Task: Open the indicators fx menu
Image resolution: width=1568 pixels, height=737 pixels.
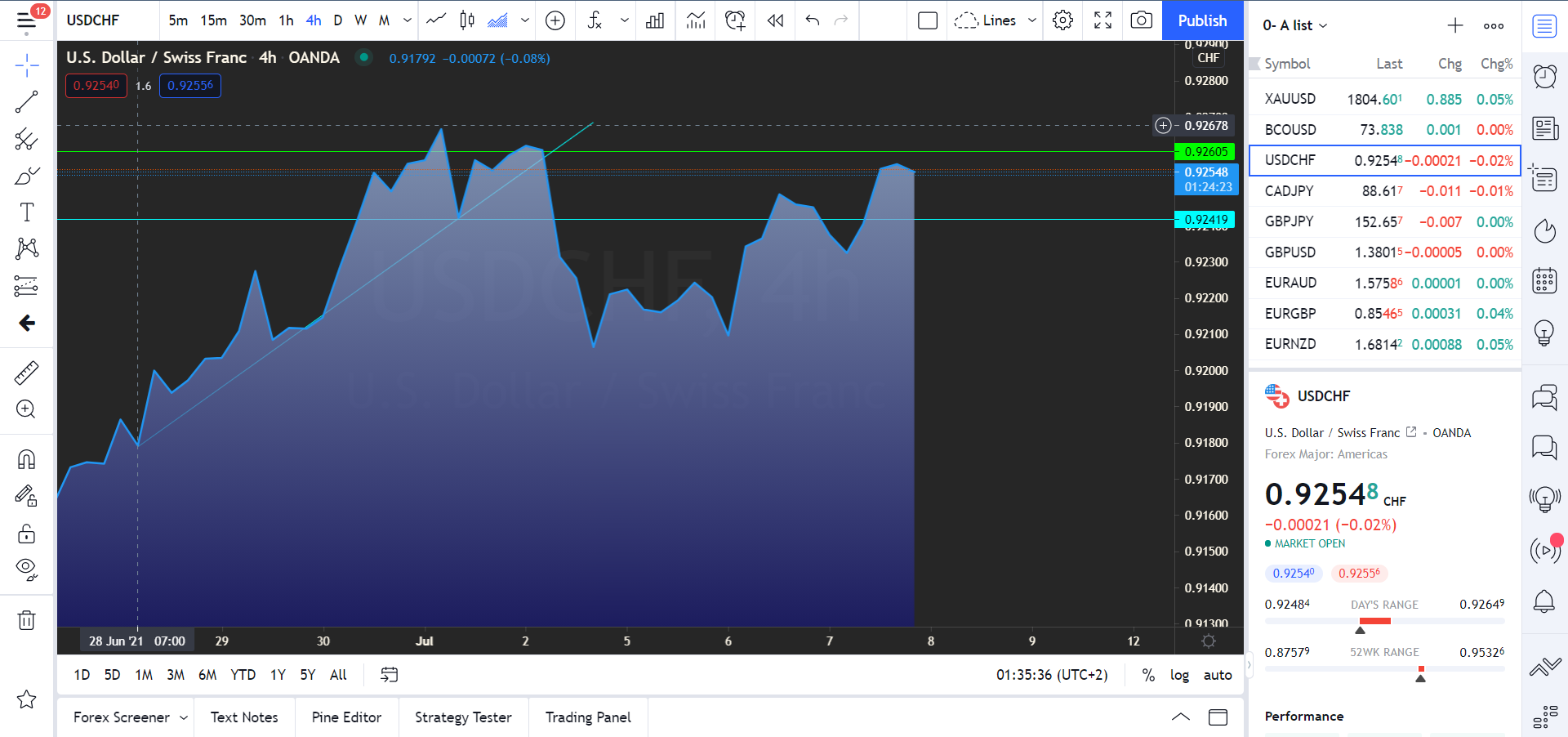Action: [x=595, y=20]
